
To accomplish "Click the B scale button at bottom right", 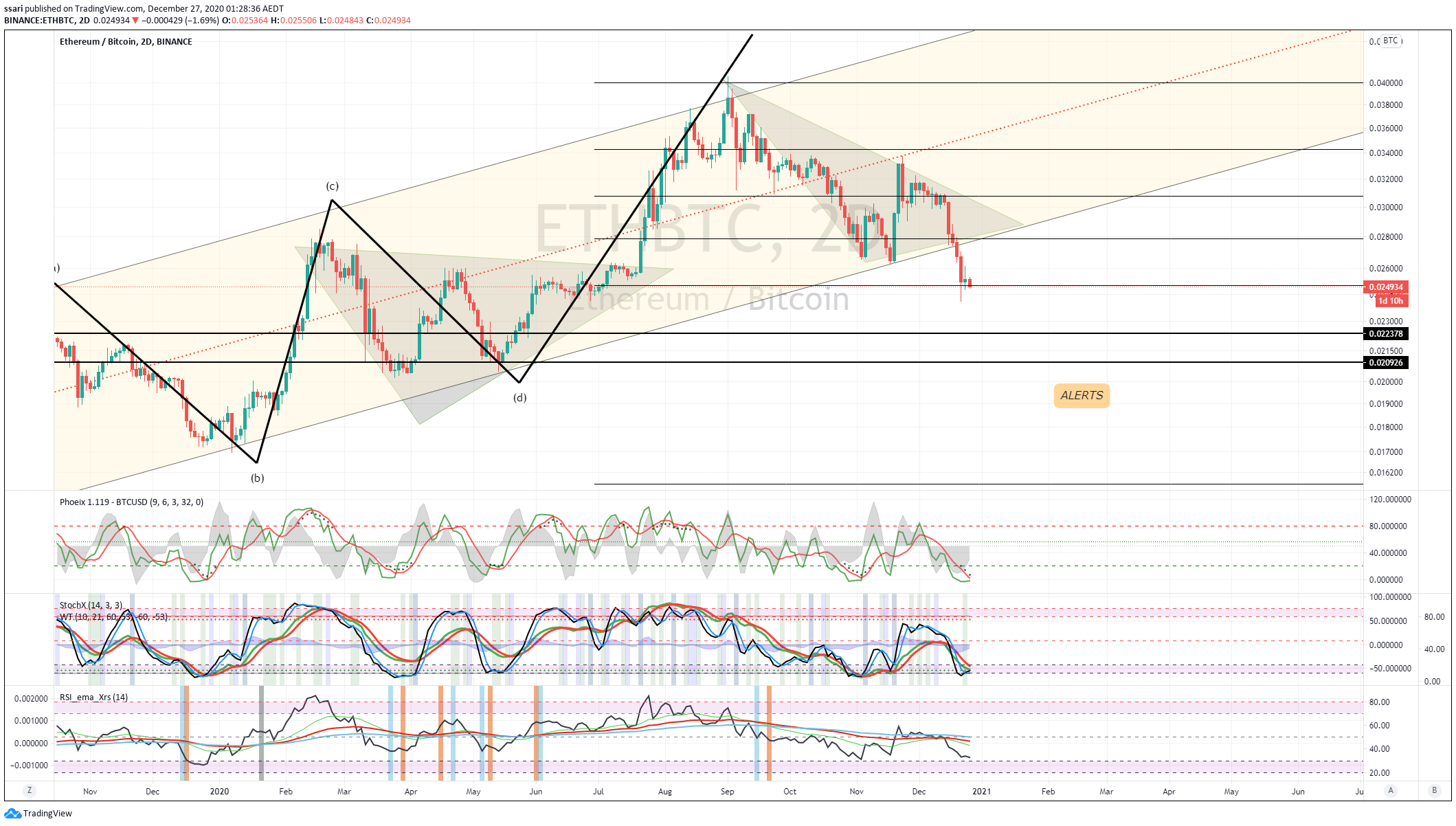I will click(1434, 791).
